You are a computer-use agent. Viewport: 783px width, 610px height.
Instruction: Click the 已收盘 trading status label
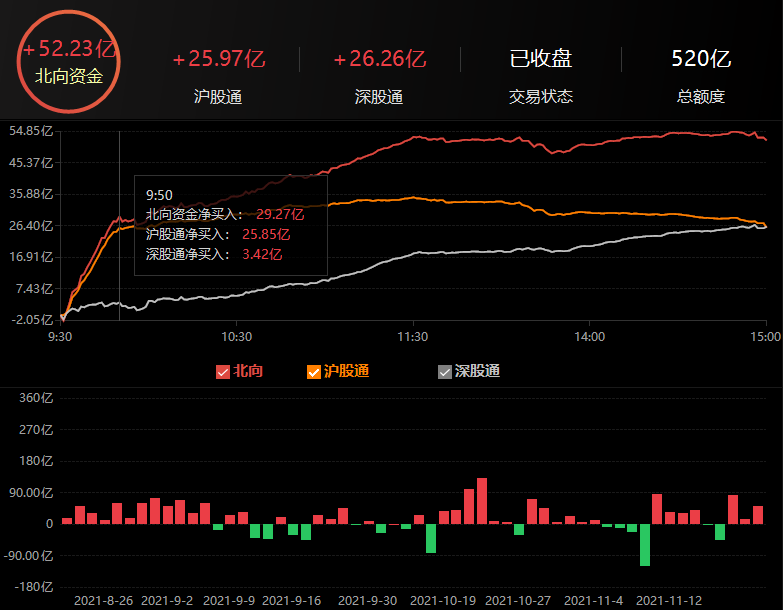pyautogui.click(x=540, y=76)
